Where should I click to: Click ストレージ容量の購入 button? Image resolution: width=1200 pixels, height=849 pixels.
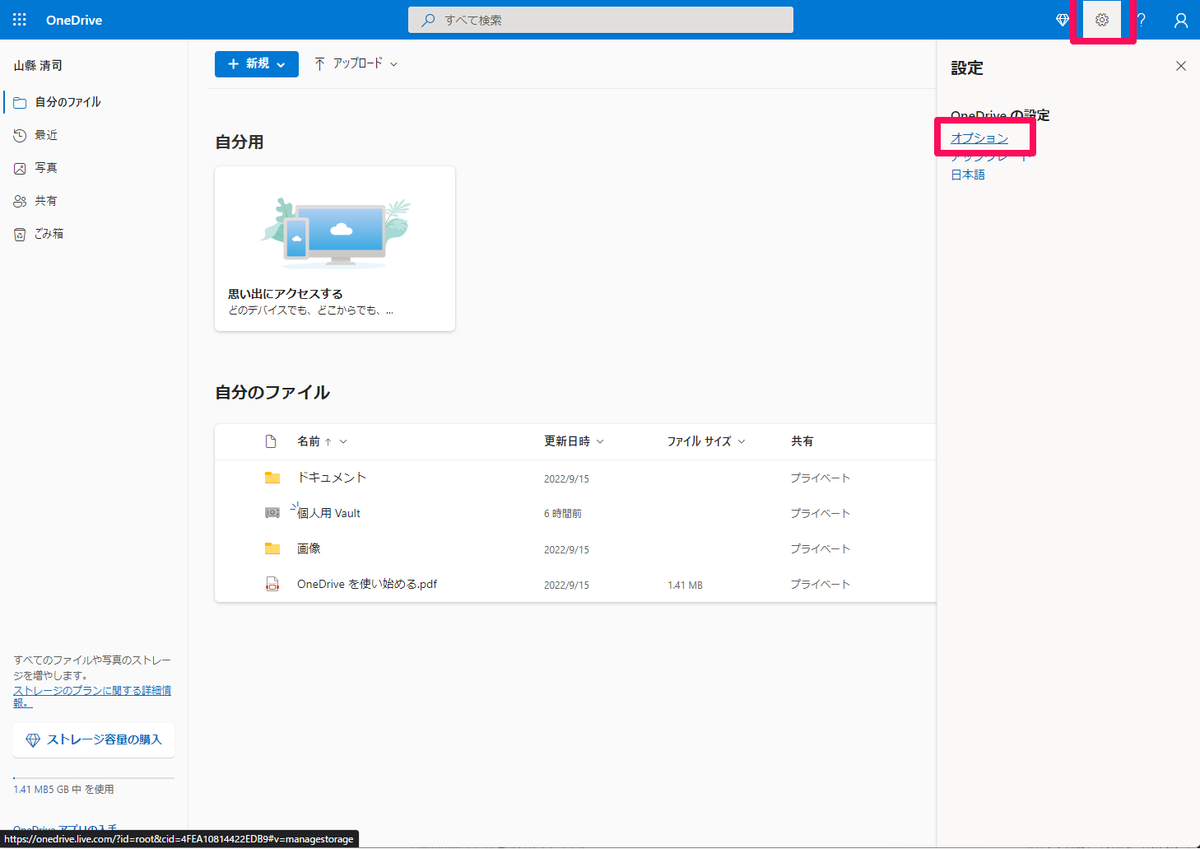(x=94, y=740)
